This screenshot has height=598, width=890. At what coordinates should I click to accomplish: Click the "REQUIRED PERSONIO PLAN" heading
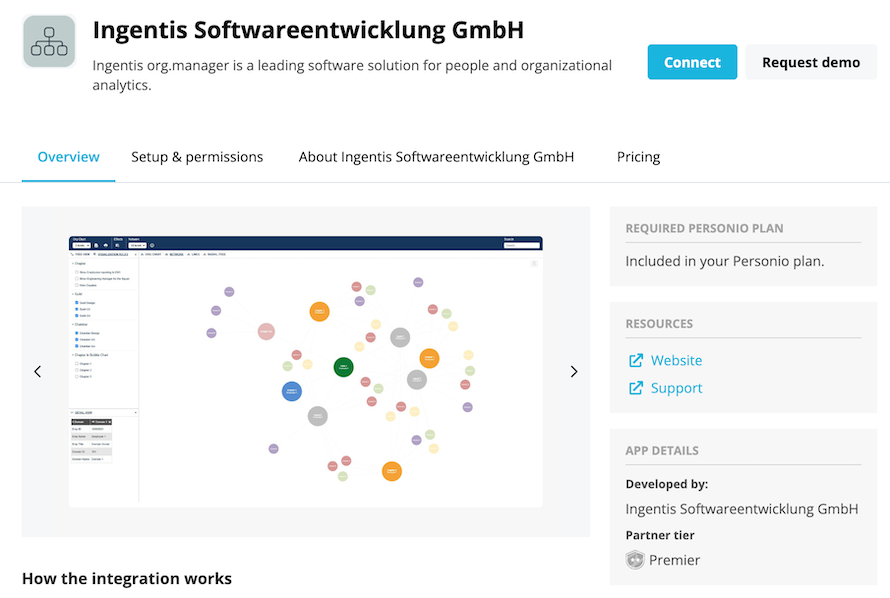(x=704, y=229)
